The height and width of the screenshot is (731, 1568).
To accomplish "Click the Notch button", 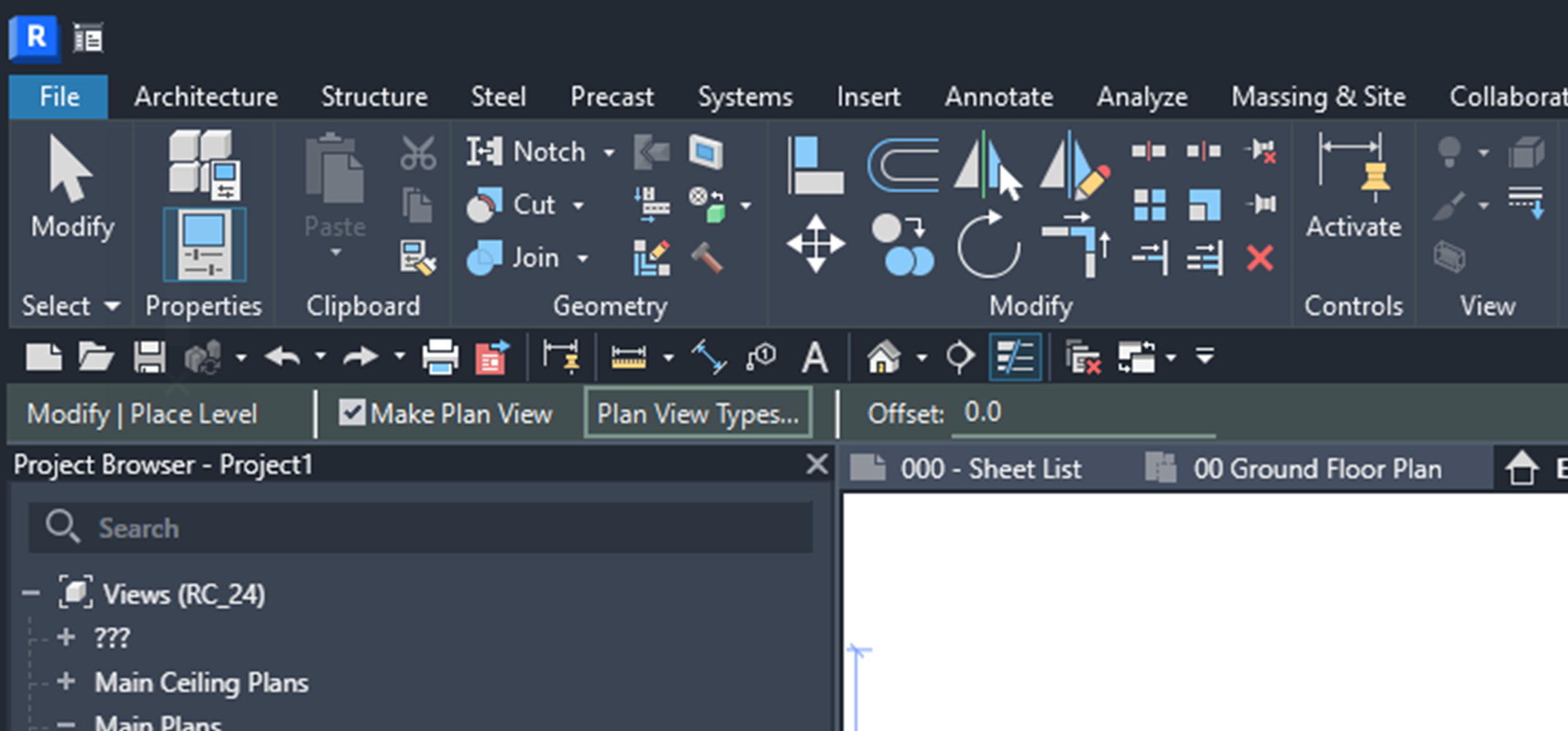I will tap(525, 151).
